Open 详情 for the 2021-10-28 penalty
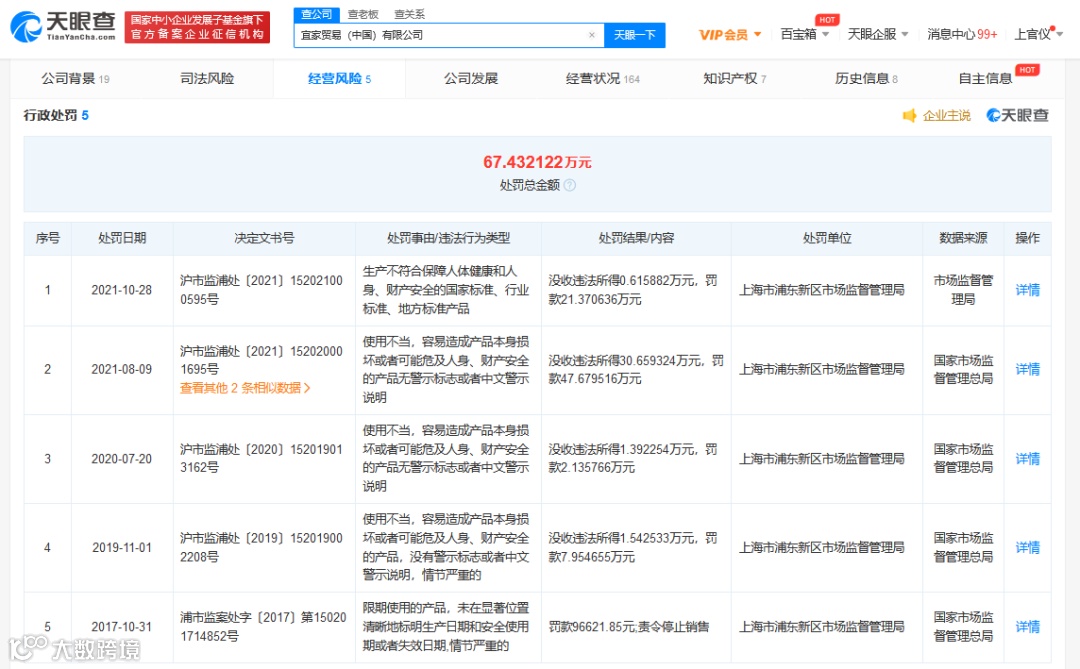Screen dimensions: 1080x669 [1028, 290]
